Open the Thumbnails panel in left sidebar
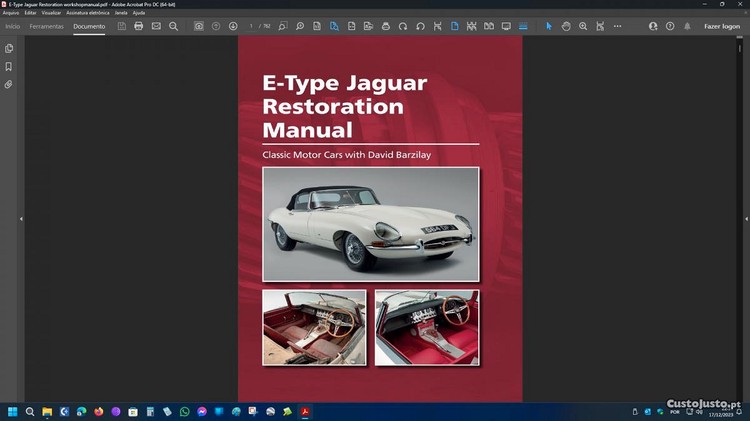Screen dimensions: 750x421 (x=9, y=48)
